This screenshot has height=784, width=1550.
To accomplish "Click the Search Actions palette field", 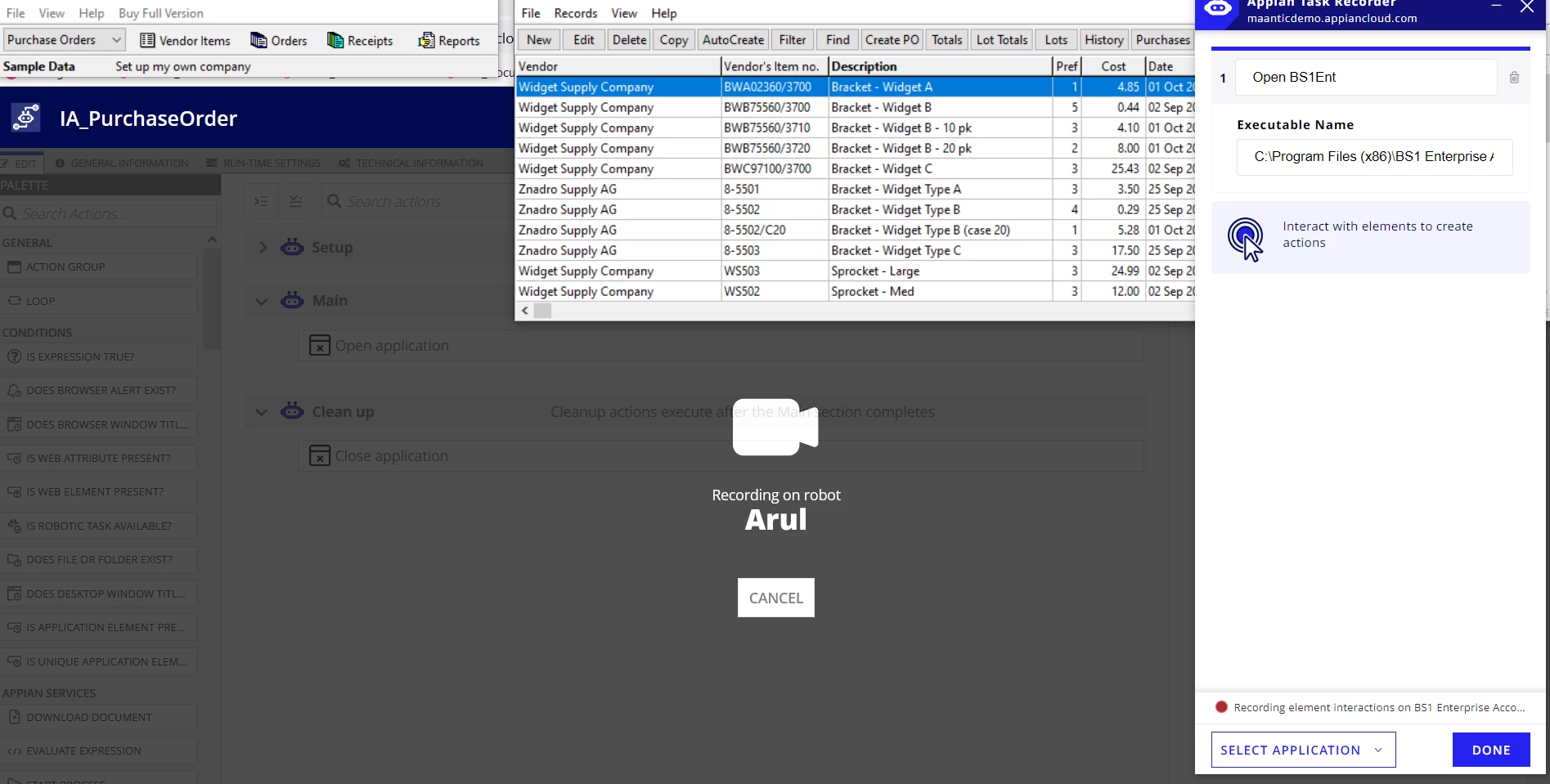I will click(109, 213).
